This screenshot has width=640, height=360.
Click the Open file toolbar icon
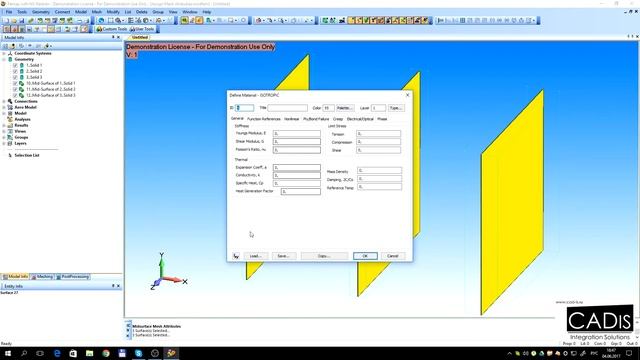pyautogui.click(x=14, y=20)
